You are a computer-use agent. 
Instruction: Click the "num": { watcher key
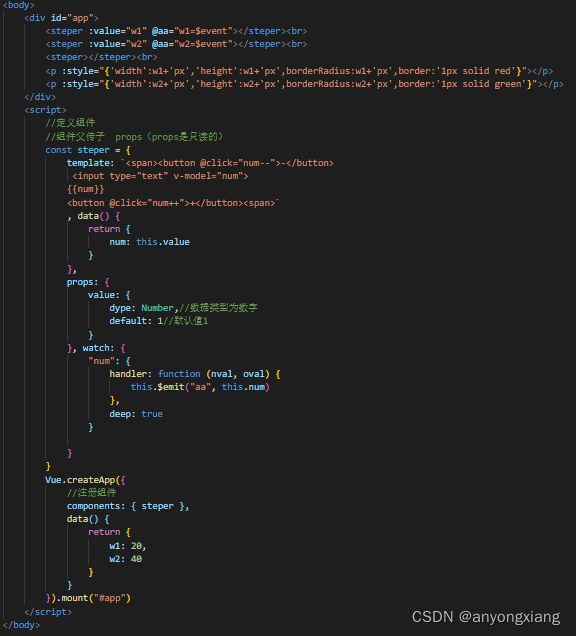pos(110,361)
